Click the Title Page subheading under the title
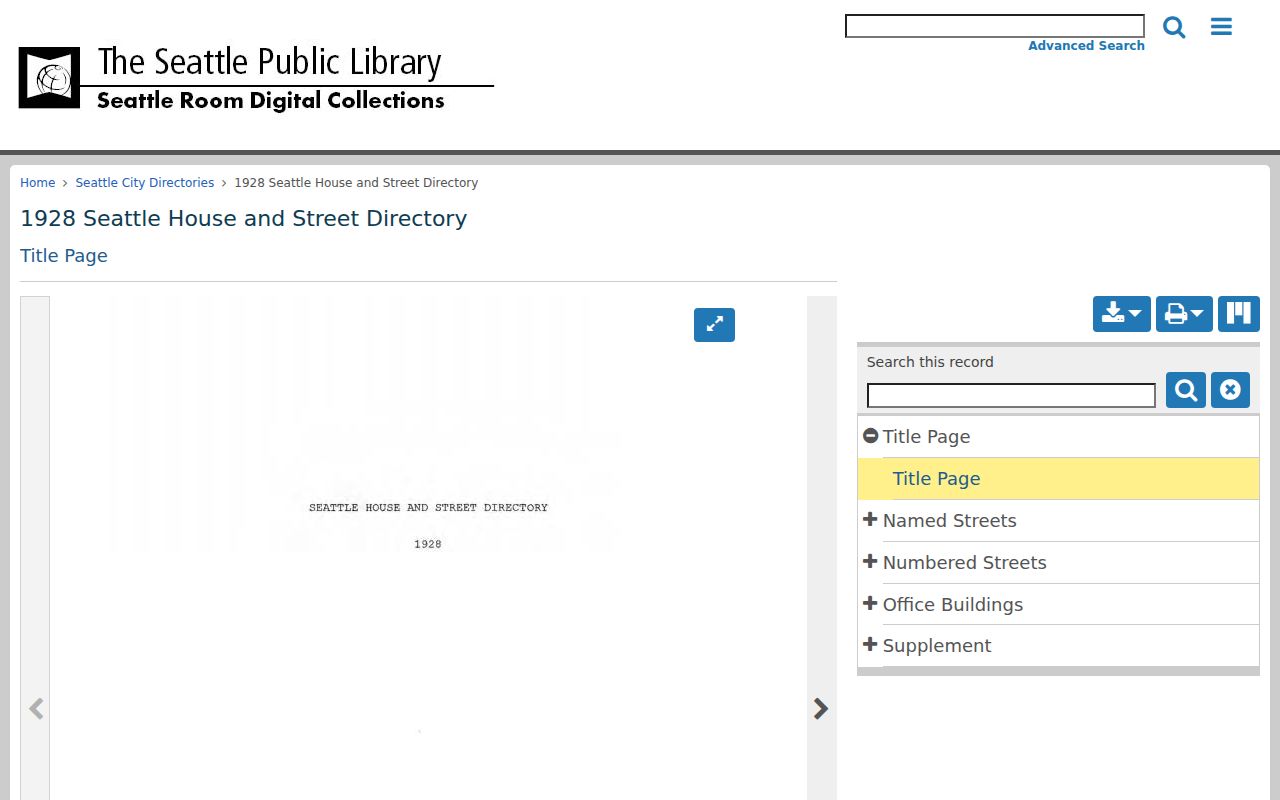1280x800 pixels. 64,256
